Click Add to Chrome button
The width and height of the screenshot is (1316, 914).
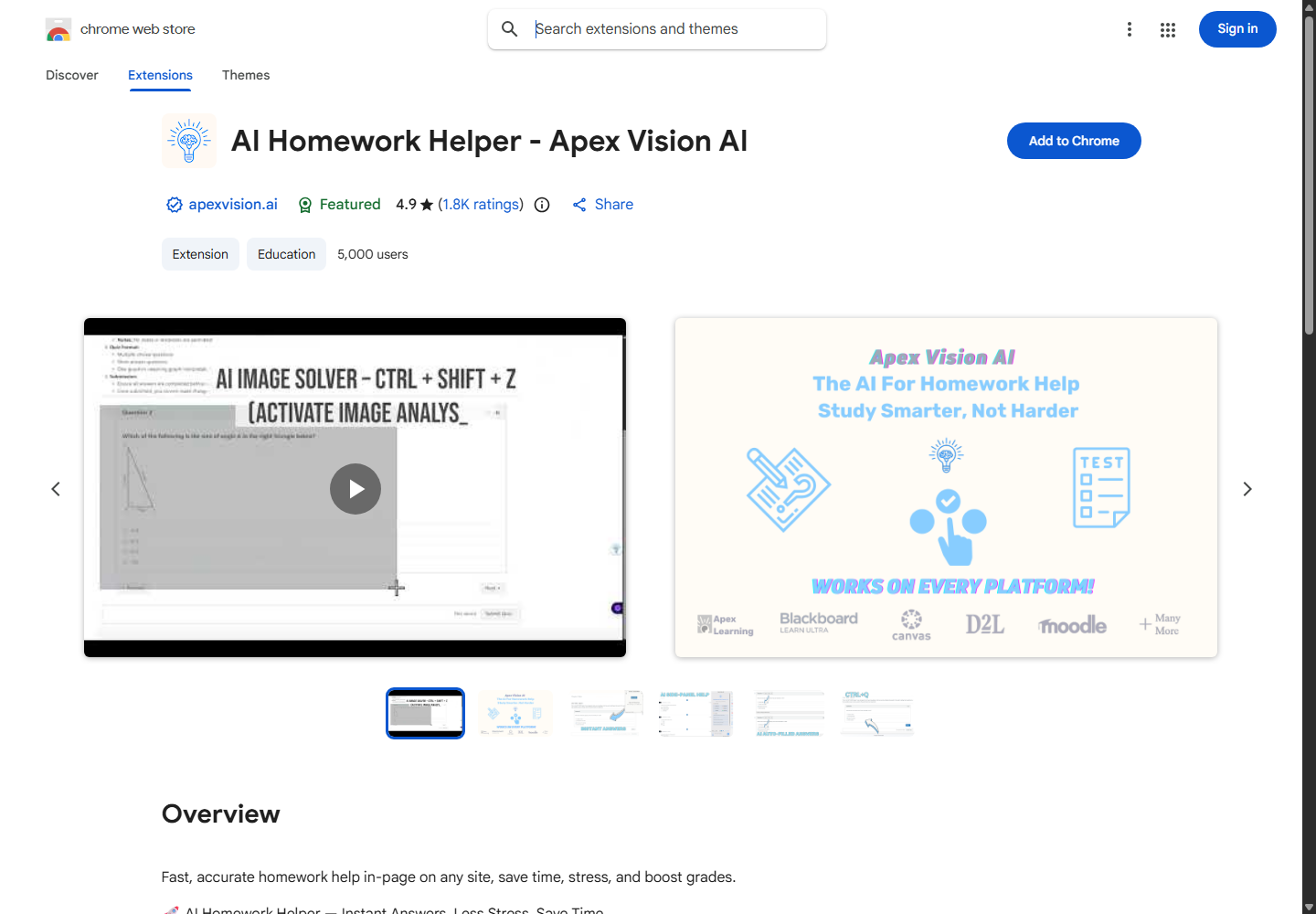point(1074,141)
